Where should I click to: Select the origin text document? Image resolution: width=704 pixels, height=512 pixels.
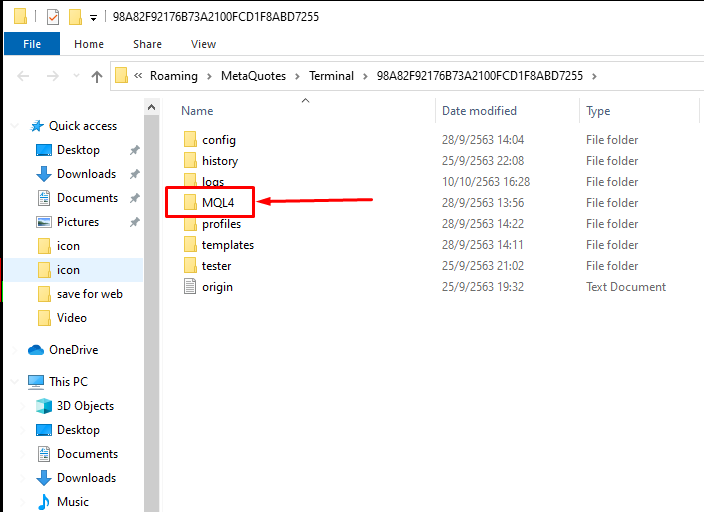click(x=217, y=287)
